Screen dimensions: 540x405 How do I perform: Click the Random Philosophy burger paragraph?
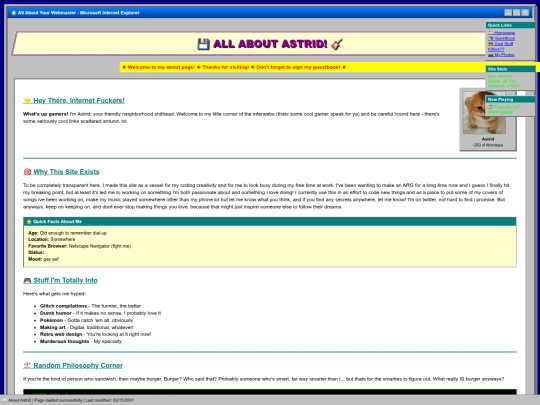tap(263, 379)
